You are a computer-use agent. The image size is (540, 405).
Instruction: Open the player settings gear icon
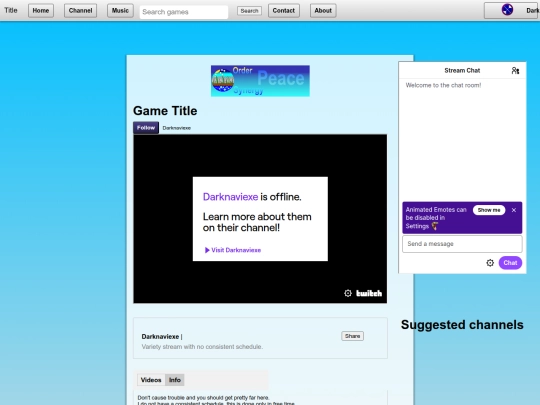click(348, 293)
